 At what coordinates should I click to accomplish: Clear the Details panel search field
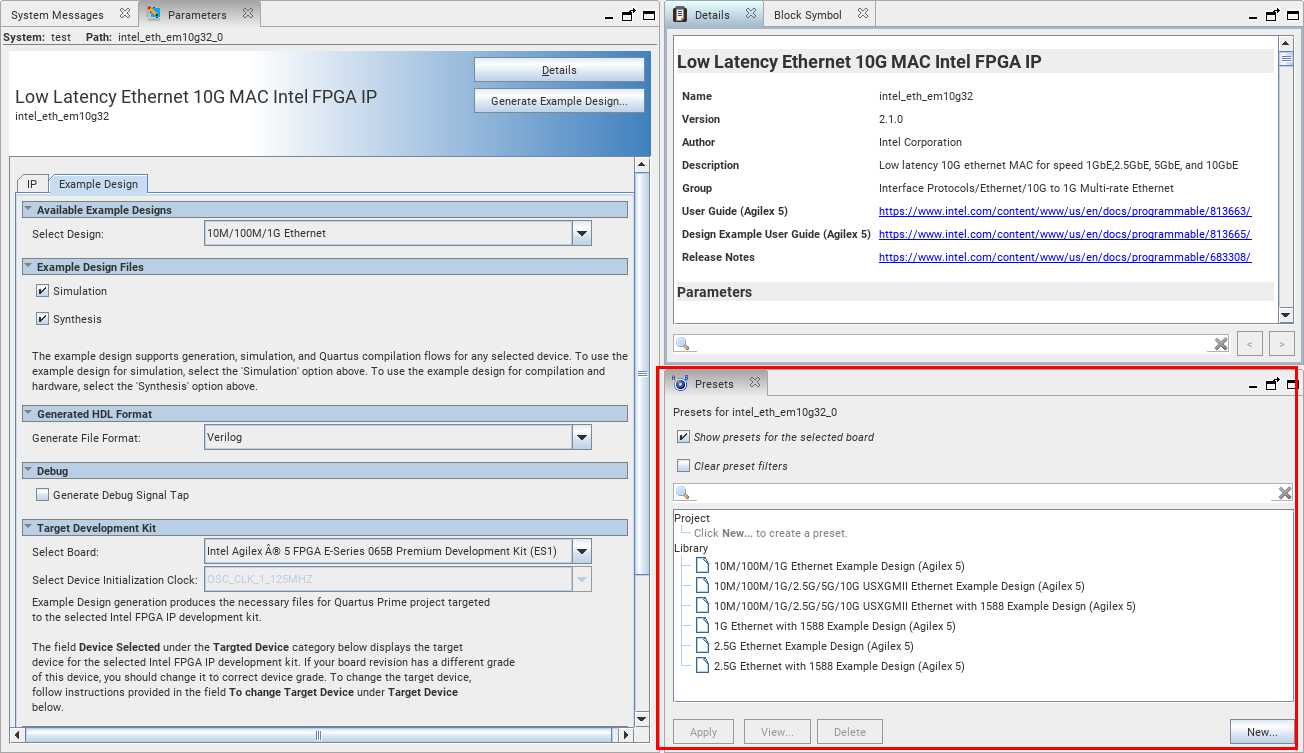point(1221,344)
